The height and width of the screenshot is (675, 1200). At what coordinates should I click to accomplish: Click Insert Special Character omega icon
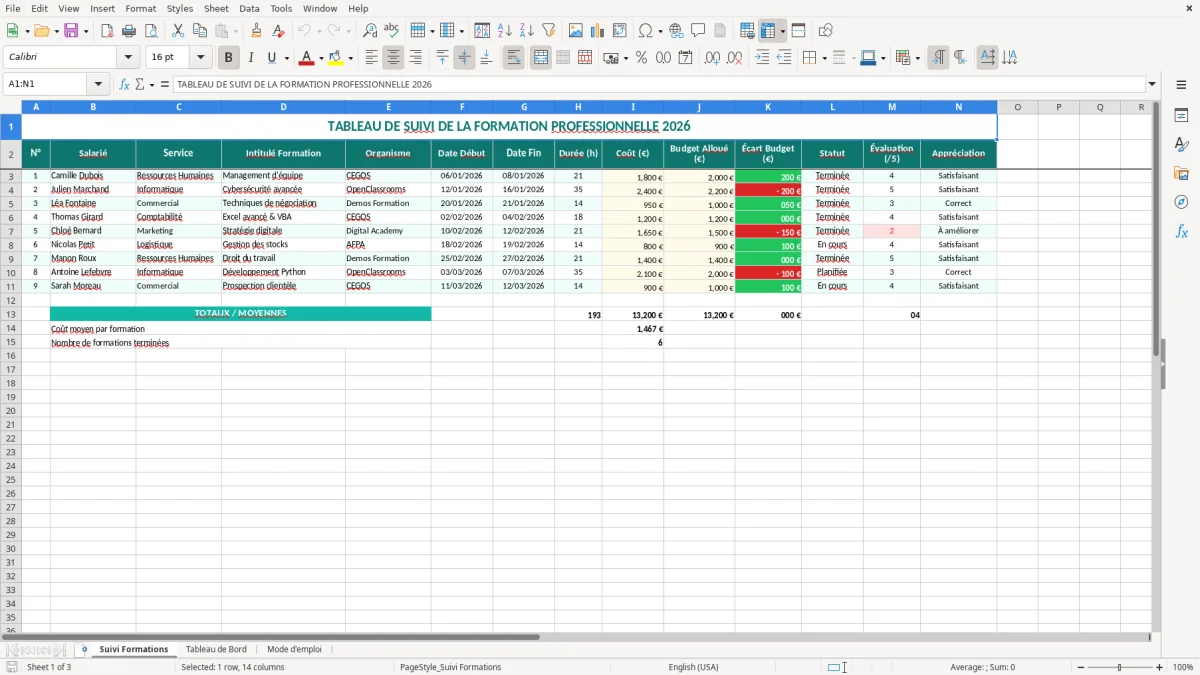[x=646, y=31]
